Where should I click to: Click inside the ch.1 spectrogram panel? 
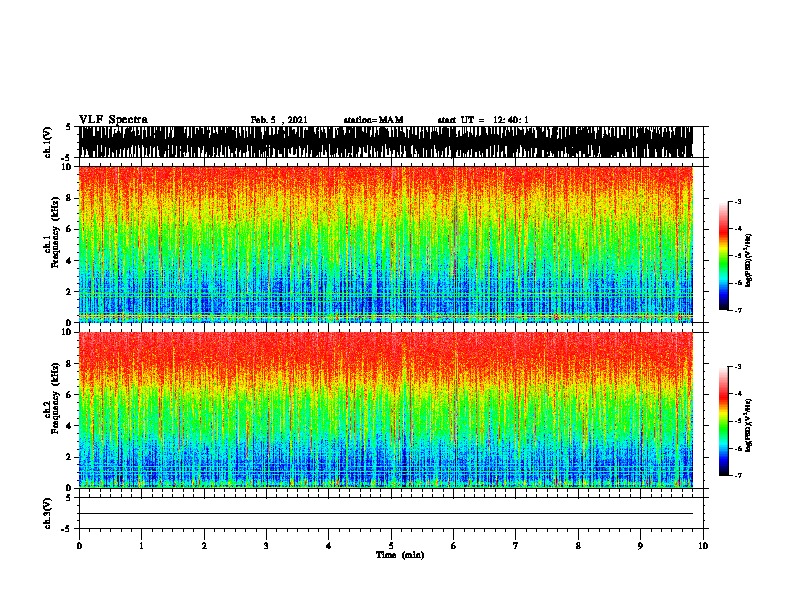click(x=386, y=244)
